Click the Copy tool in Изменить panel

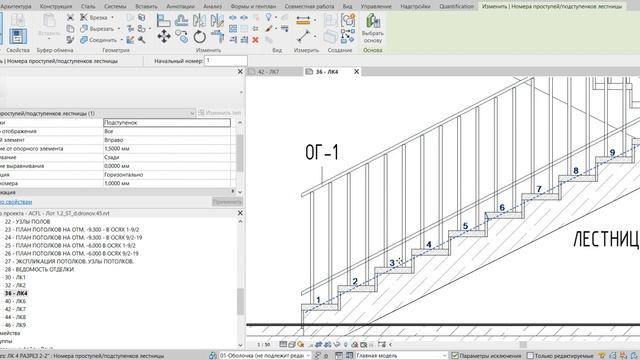point(182,37)
